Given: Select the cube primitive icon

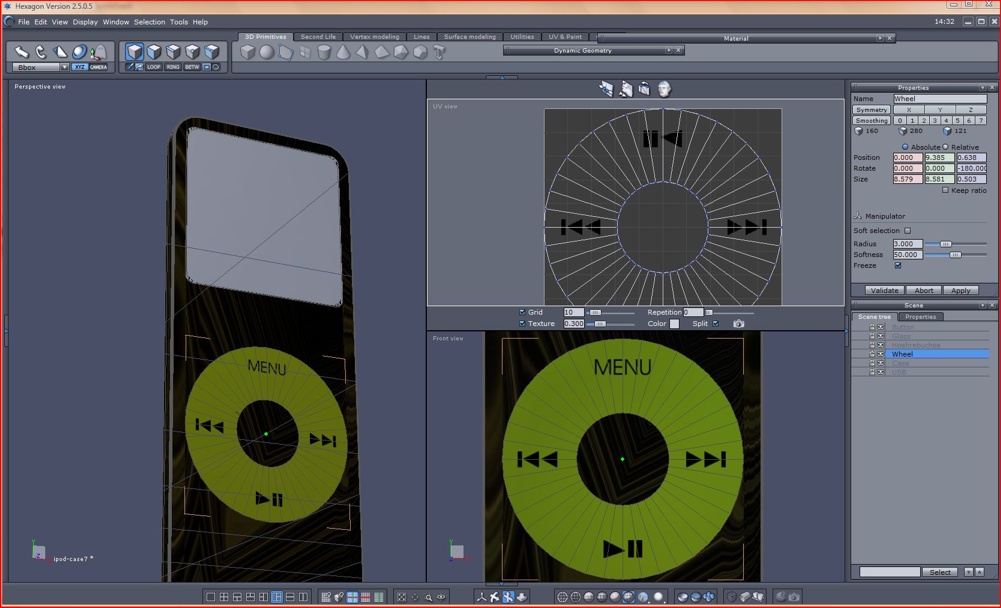Looking at the screenshot, I should tap(248, 52).
